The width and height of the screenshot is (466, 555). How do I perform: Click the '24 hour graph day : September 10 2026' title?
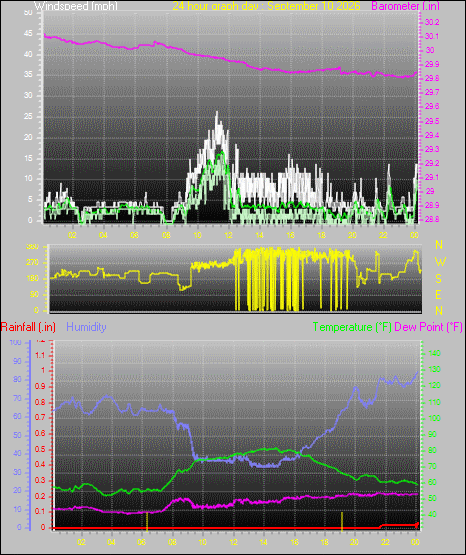(266, 5)
